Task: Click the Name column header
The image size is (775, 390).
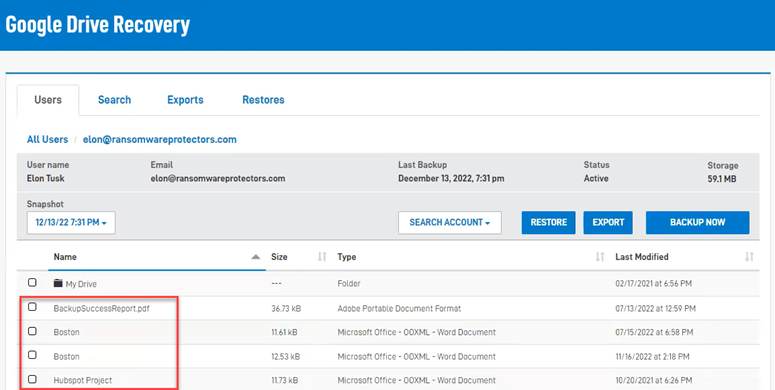Action: coord(65,257)
